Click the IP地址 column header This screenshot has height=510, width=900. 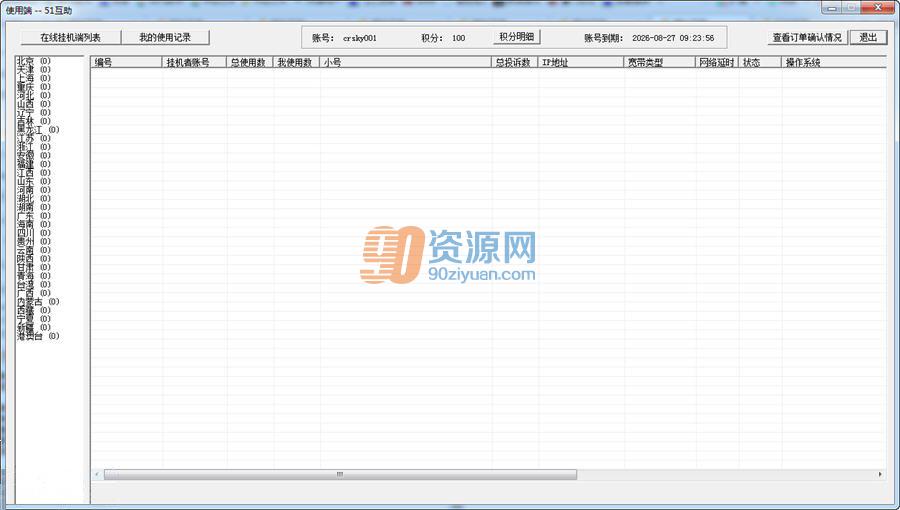click(x=580, y=62)
